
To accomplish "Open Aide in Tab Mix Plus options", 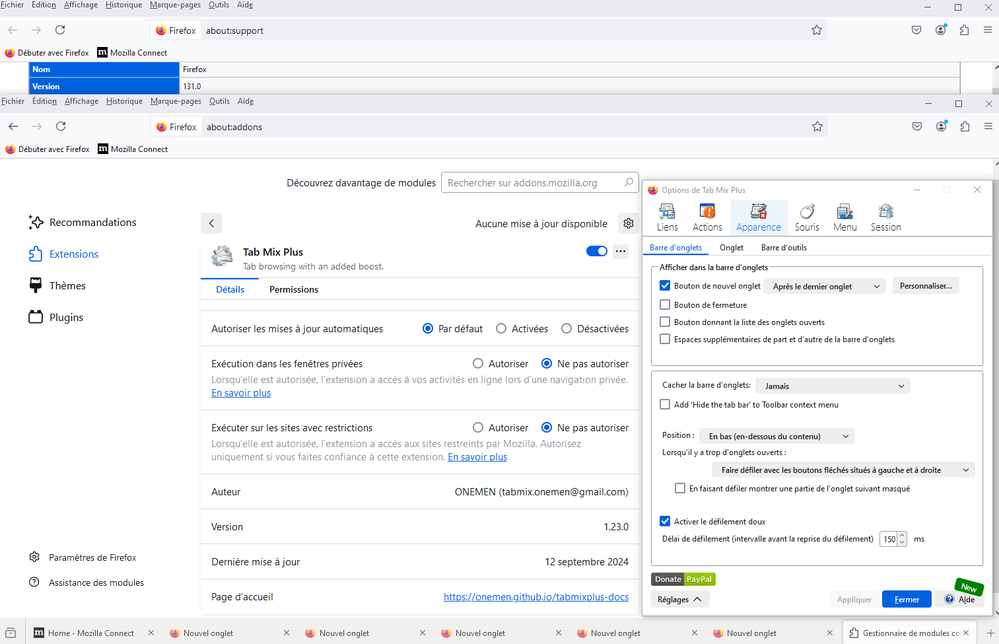I will coord(961,599).
